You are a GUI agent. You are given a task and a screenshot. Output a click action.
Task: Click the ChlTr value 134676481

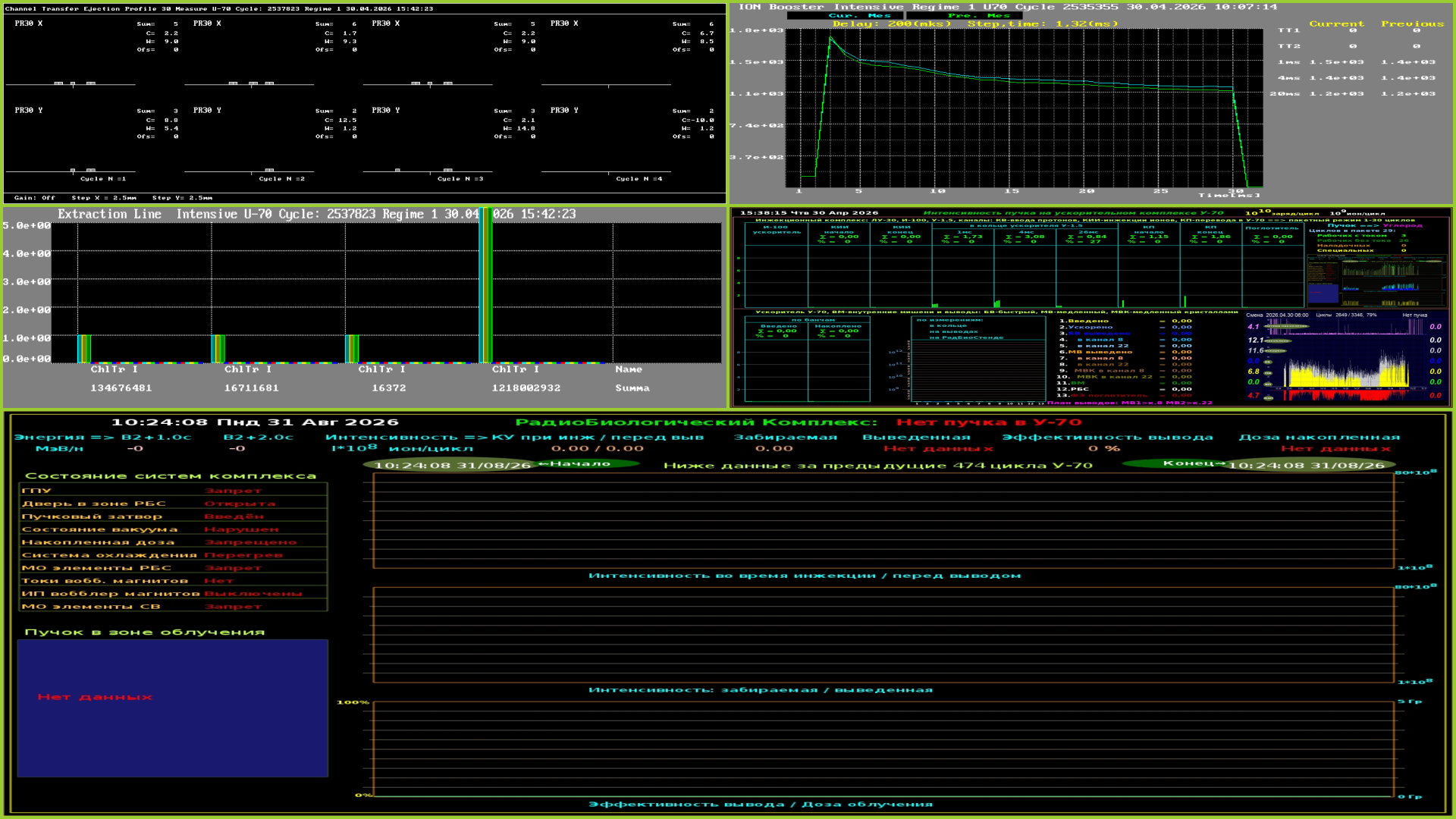point(121,388)
